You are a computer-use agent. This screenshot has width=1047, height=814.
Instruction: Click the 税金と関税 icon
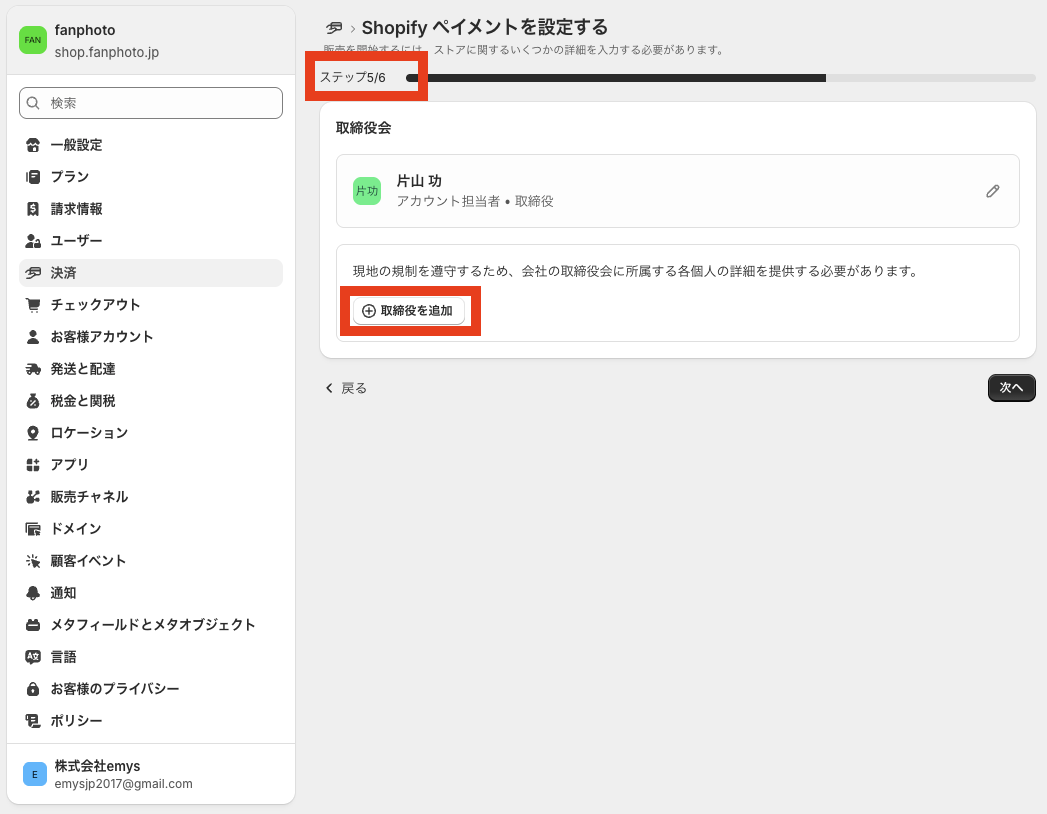pyautogui.click(x=33, y=401)
